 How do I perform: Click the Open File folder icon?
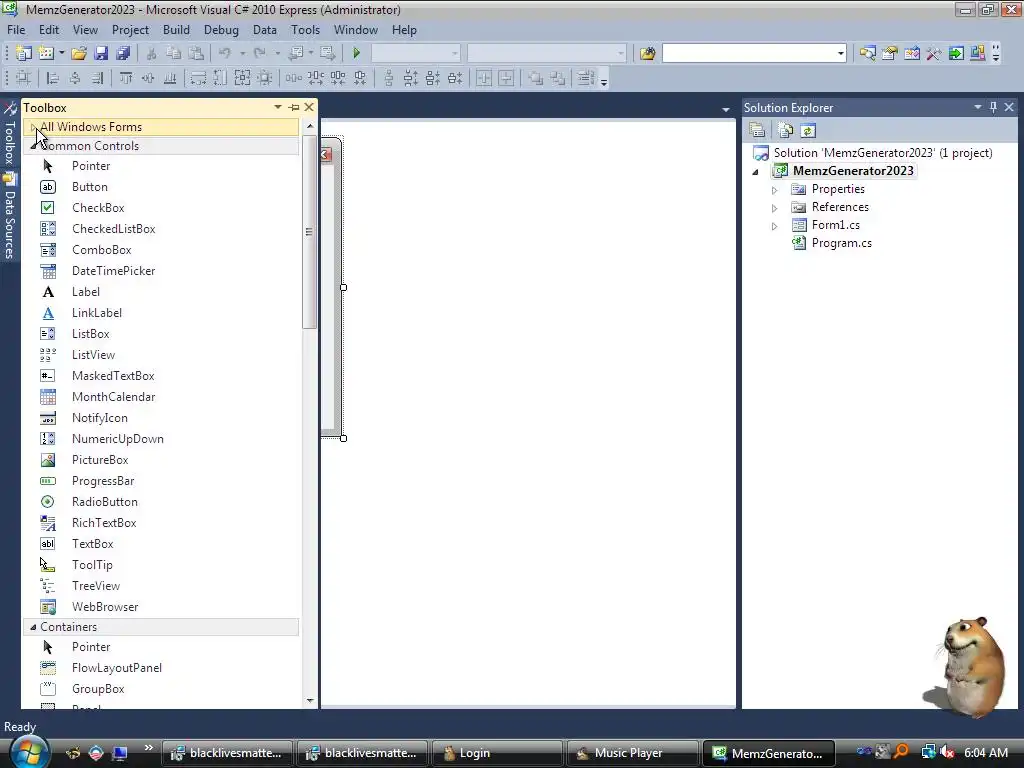79,53
